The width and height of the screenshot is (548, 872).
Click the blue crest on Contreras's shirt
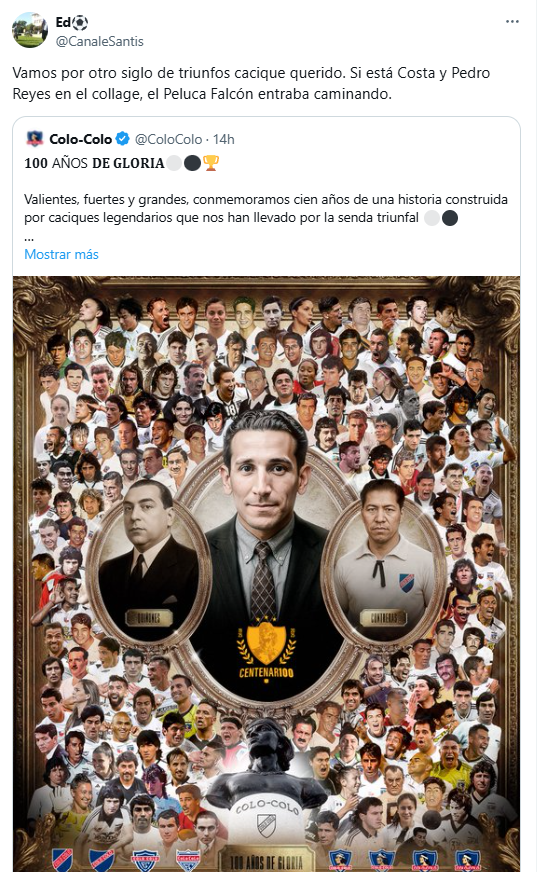407,582
